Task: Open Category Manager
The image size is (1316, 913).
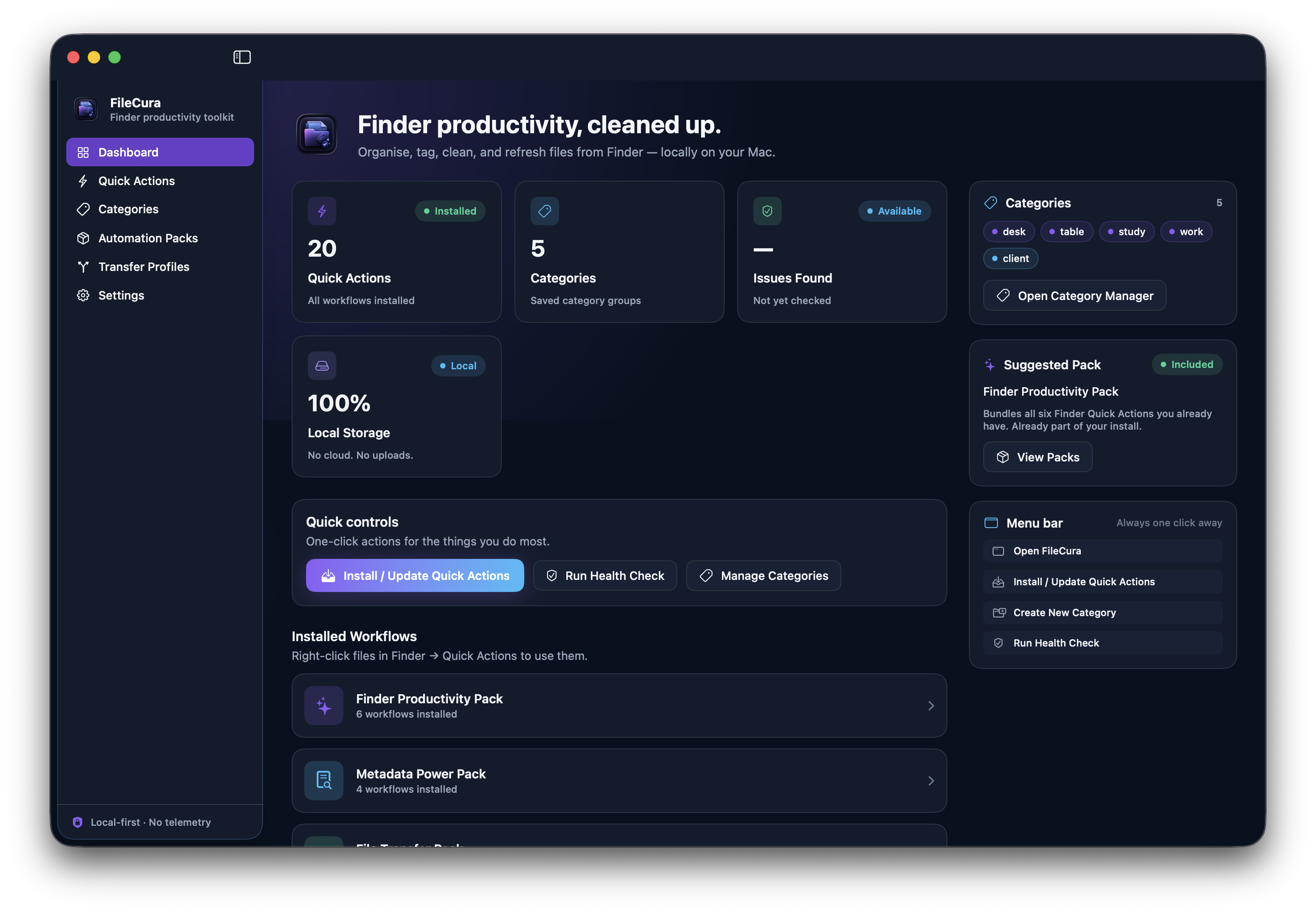Action: tap(1074, 296)
